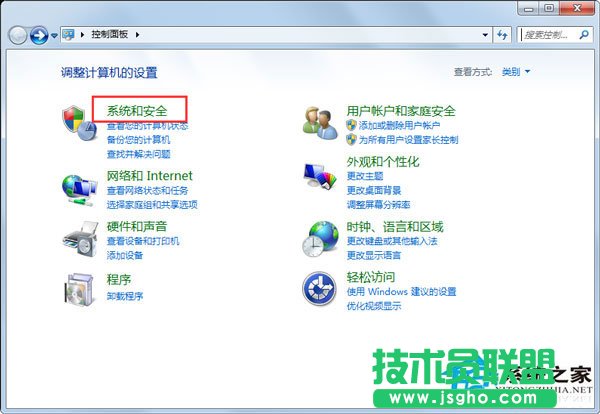
Task: Open 时钟、语言和区域 category
Action: coord(395,227)
